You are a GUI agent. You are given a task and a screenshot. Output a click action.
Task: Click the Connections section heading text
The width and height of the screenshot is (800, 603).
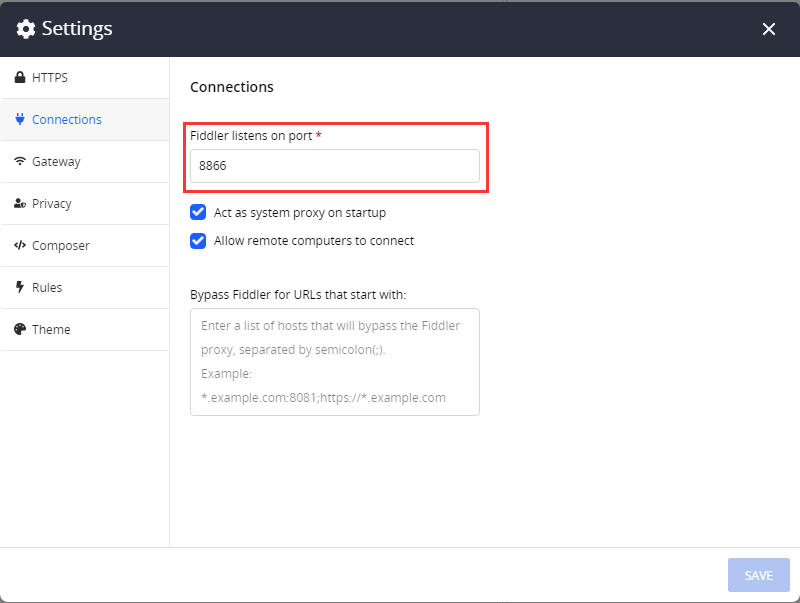tap(232, 87)
